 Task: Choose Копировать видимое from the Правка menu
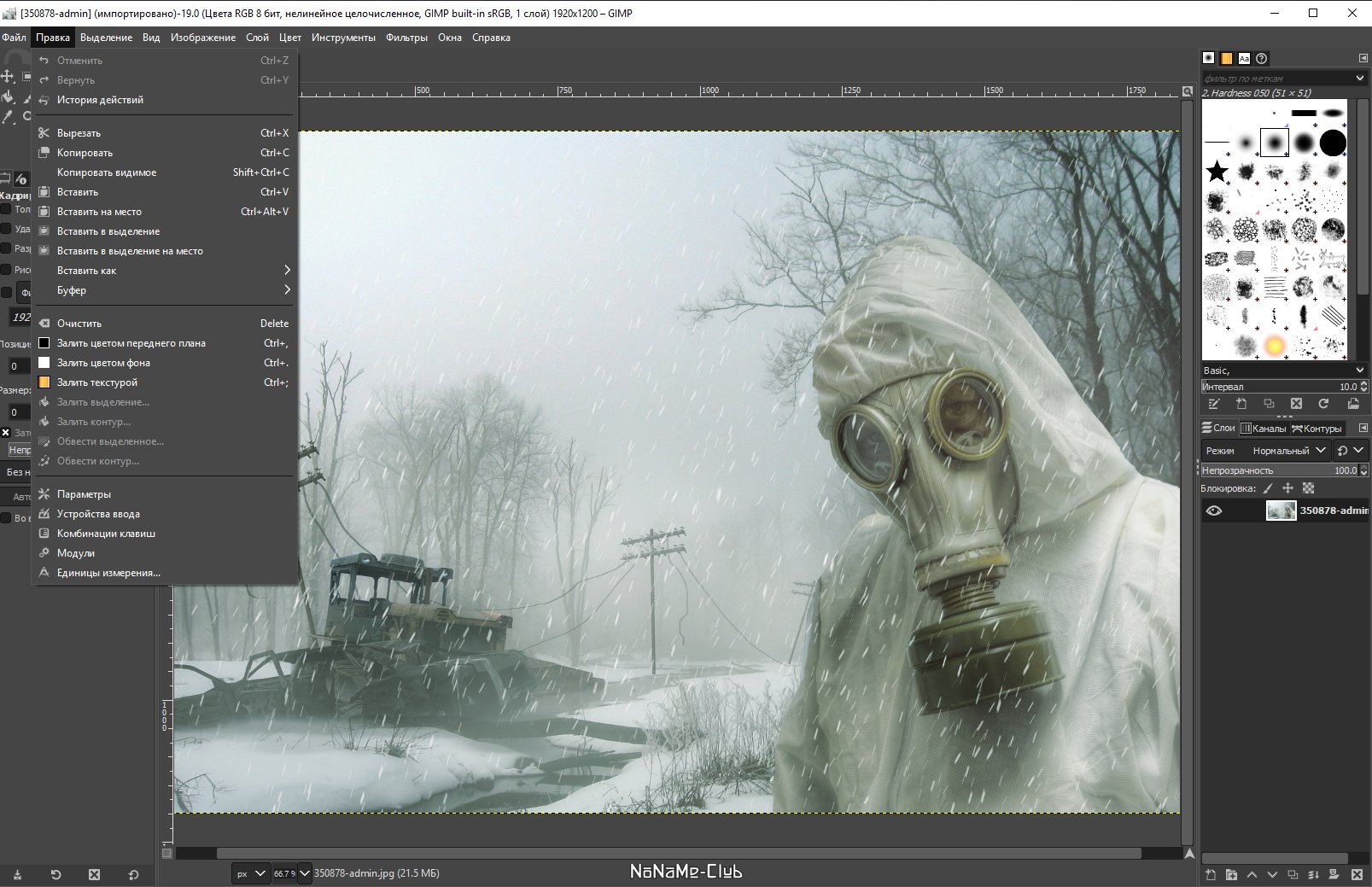click(x=107, y=172)
